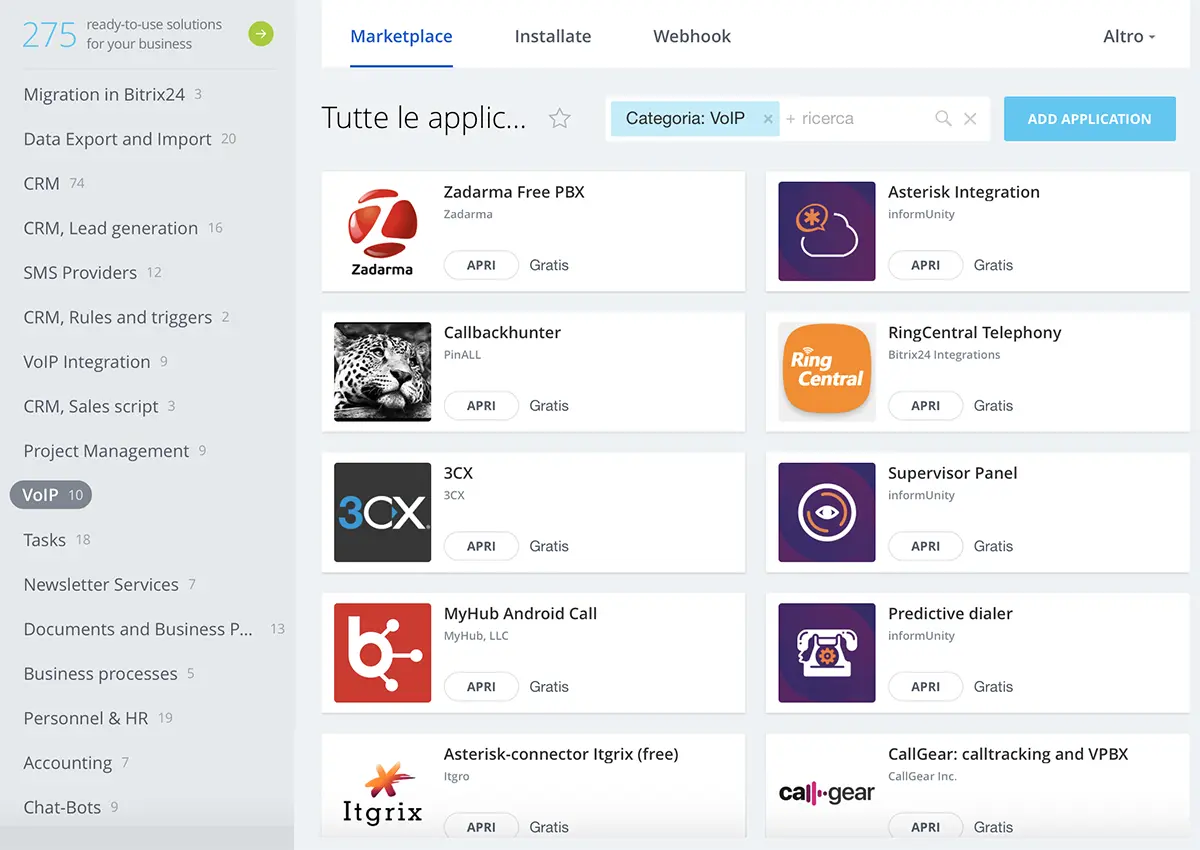Click the MyHub, LLC developer name
The image size is (1200, 850).
[476, 636]
